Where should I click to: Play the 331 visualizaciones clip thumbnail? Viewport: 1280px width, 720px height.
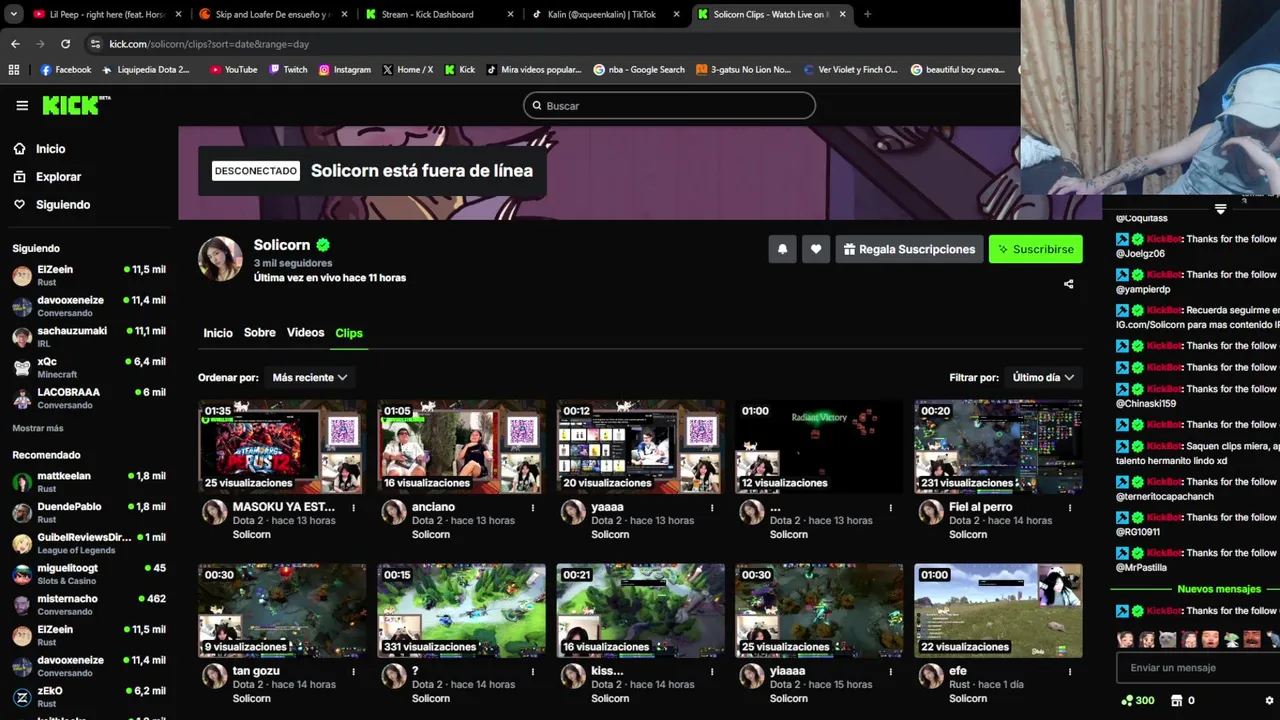coord(461,610)
